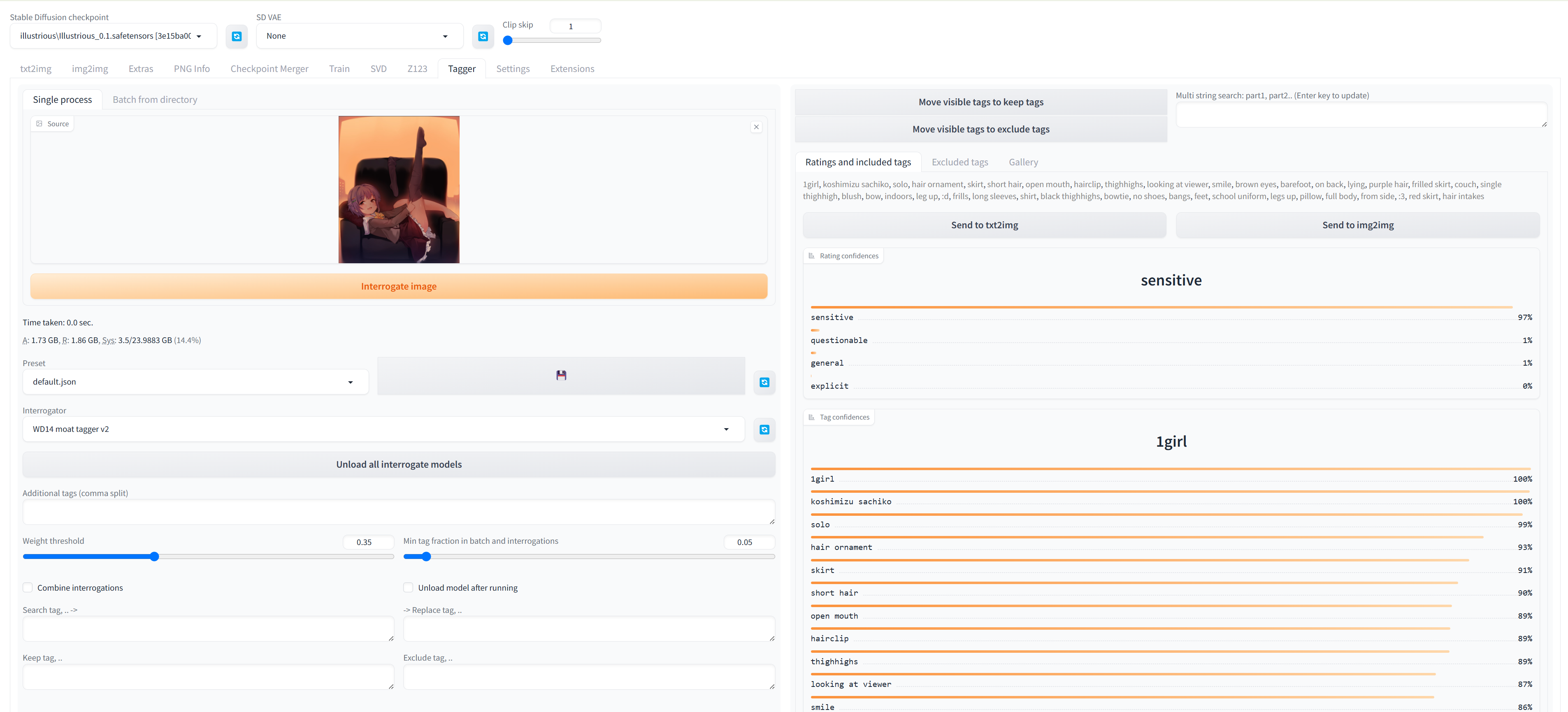This screenshot has width=1568, height=712.
Task: Click Min tag fraction value field 0.05
Action: [749, 542]
